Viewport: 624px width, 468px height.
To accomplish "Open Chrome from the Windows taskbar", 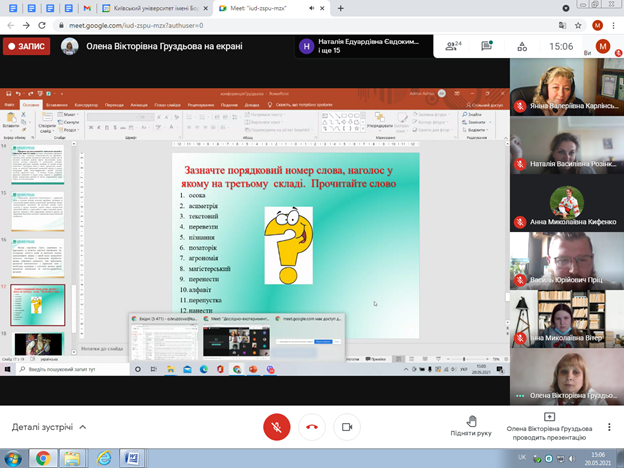I will (x=42, y=458).
